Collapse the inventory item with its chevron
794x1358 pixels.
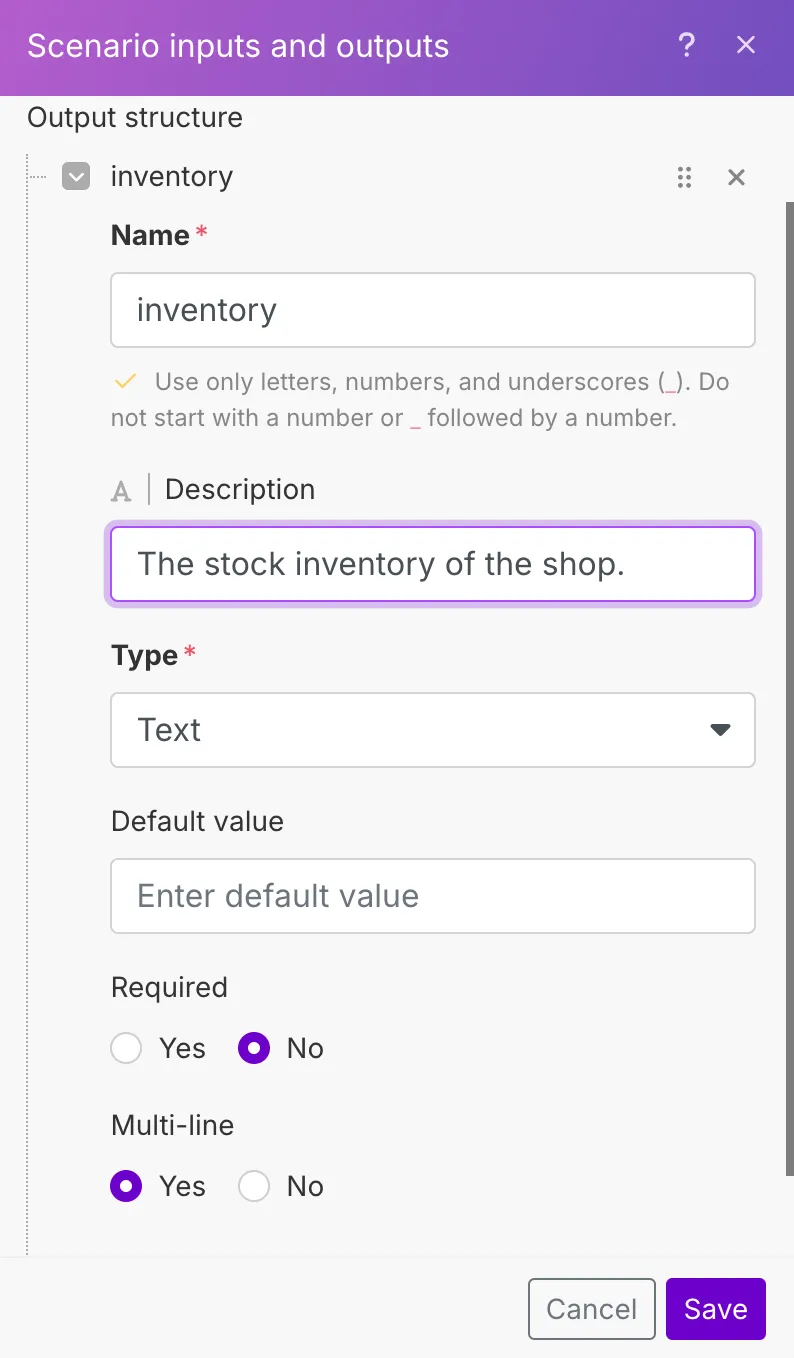(76, 177)
